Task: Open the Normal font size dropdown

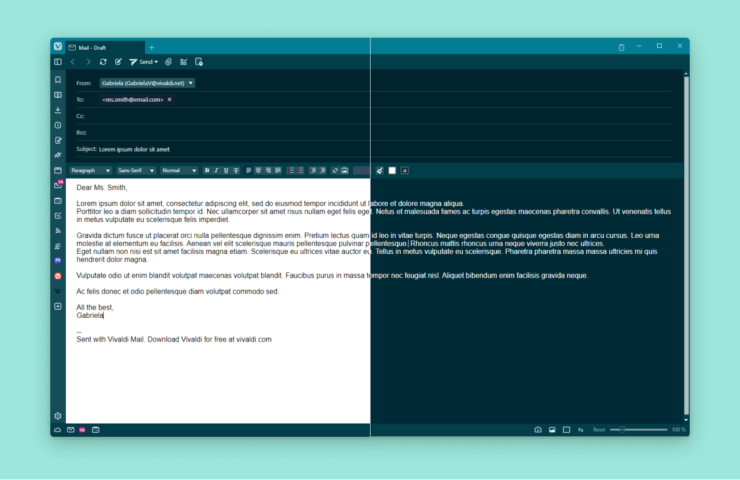Action: coord(179,170)
